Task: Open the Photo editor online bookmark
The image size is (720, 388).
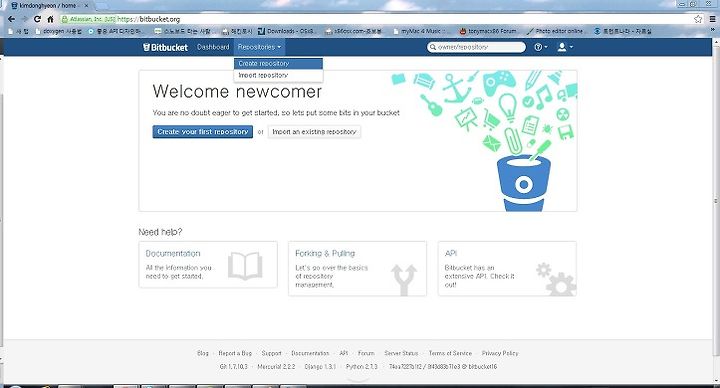Action: click(555, 31)
